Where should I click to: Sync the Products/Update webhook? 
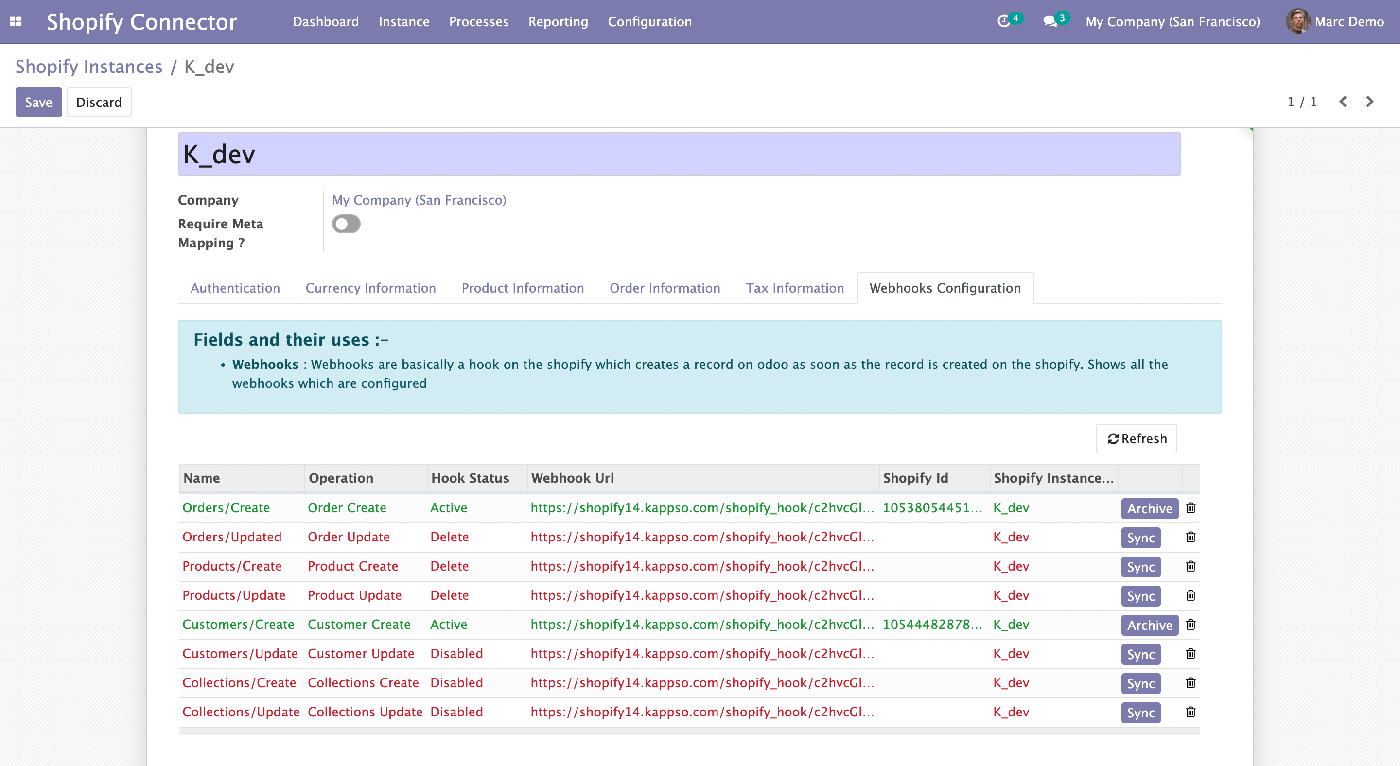1141,596
